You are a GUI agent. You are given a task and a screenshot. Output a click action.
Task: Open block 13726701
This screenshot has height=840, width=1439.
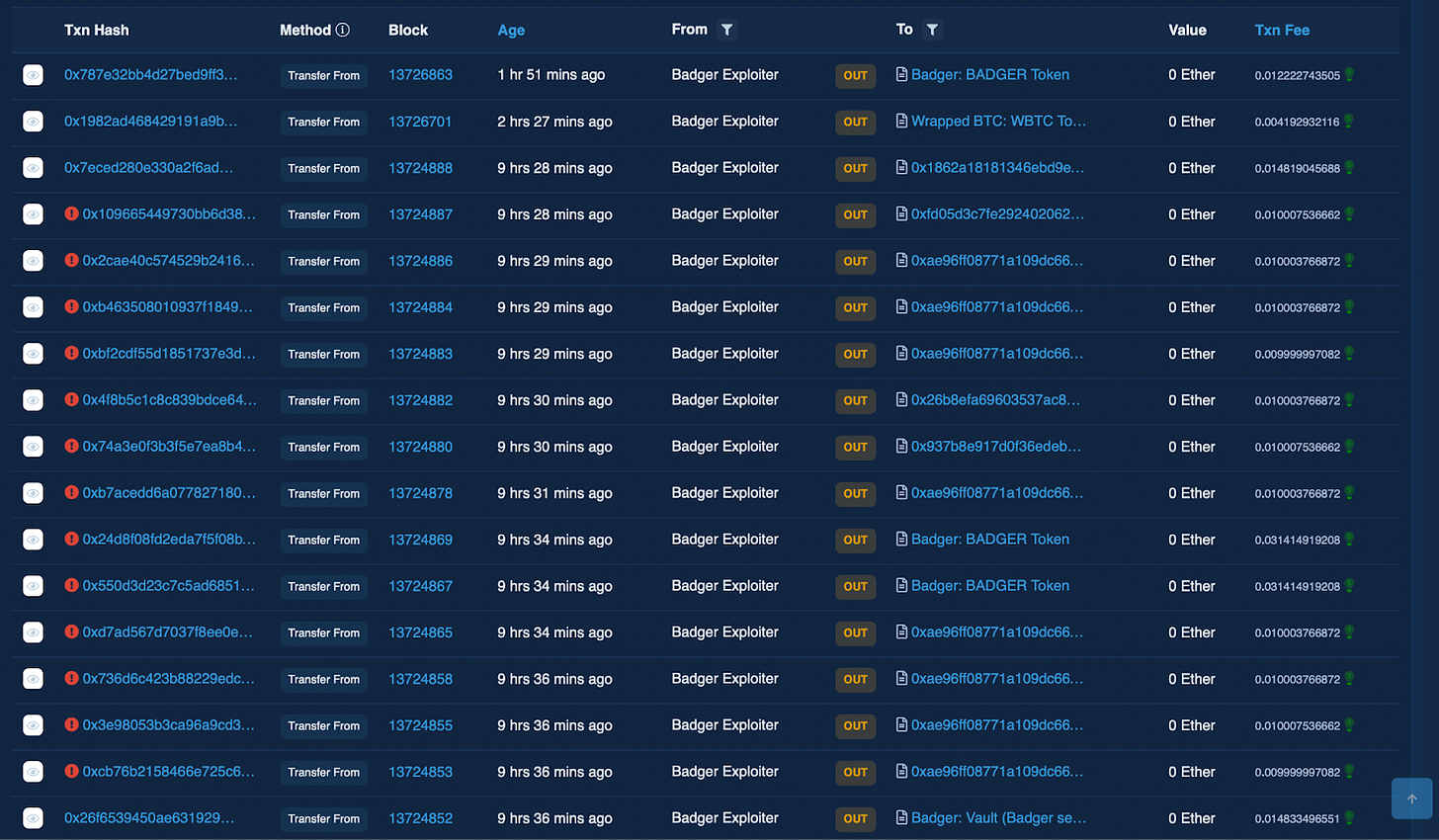(420, 122)
